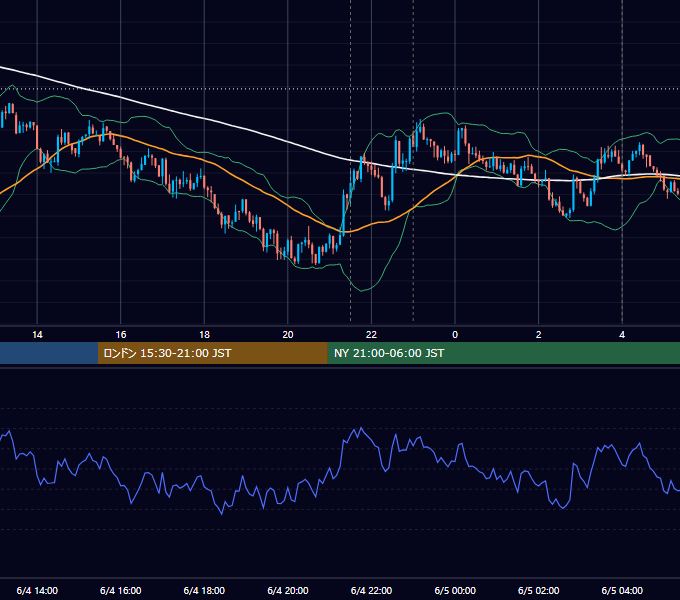680x600 pixels.
Task: Click the 18 hour label on price chart
Action: (x=204, y=335)
